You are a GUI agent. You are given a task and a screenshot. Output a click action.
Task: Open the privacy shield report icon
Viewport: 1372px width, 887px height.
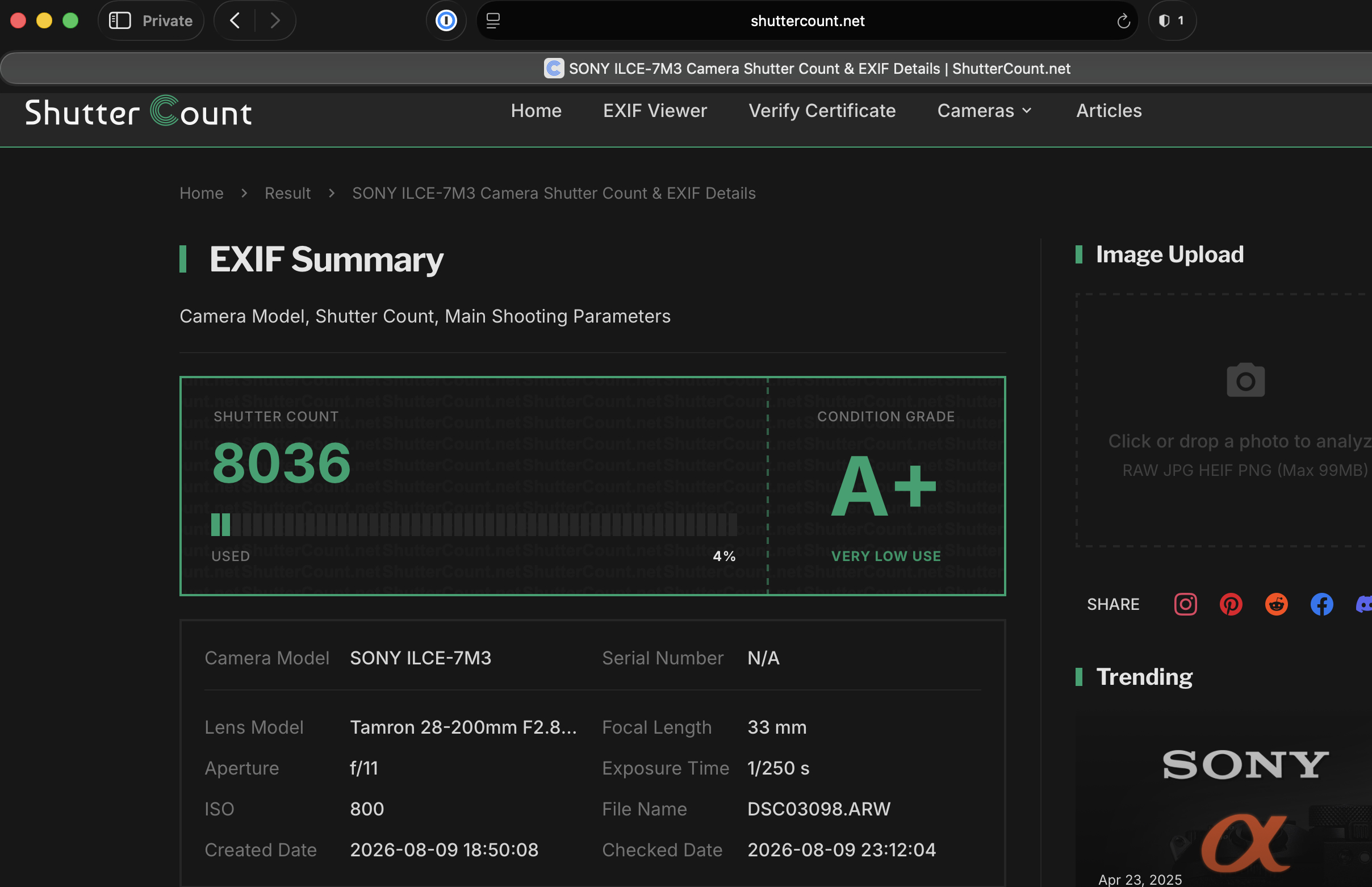(1165, 21)
